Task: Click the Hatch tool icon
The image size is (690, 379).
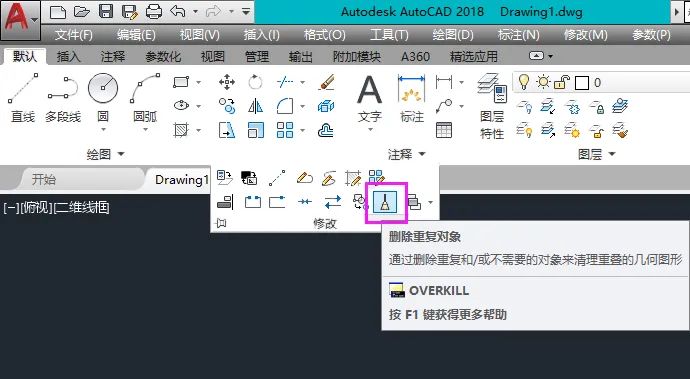Action: 181,130
